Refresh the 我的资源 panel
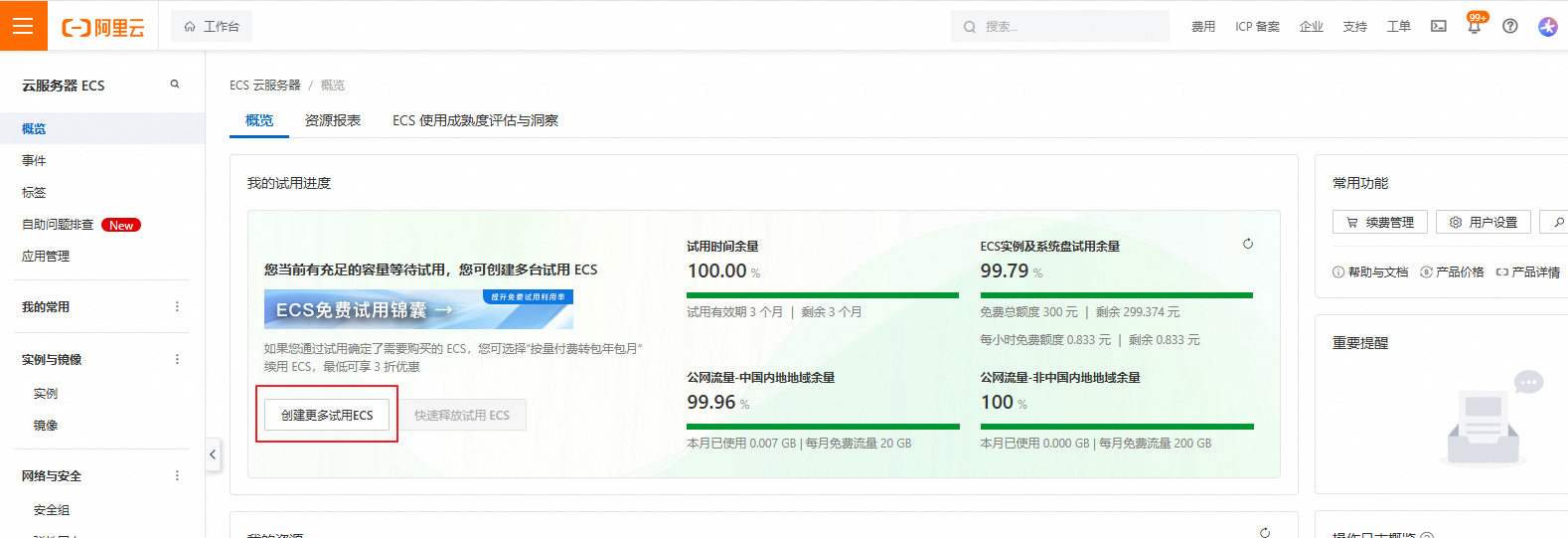Image resolution: width=1568 pixels, height=538 pixels. click(1265, 532)
